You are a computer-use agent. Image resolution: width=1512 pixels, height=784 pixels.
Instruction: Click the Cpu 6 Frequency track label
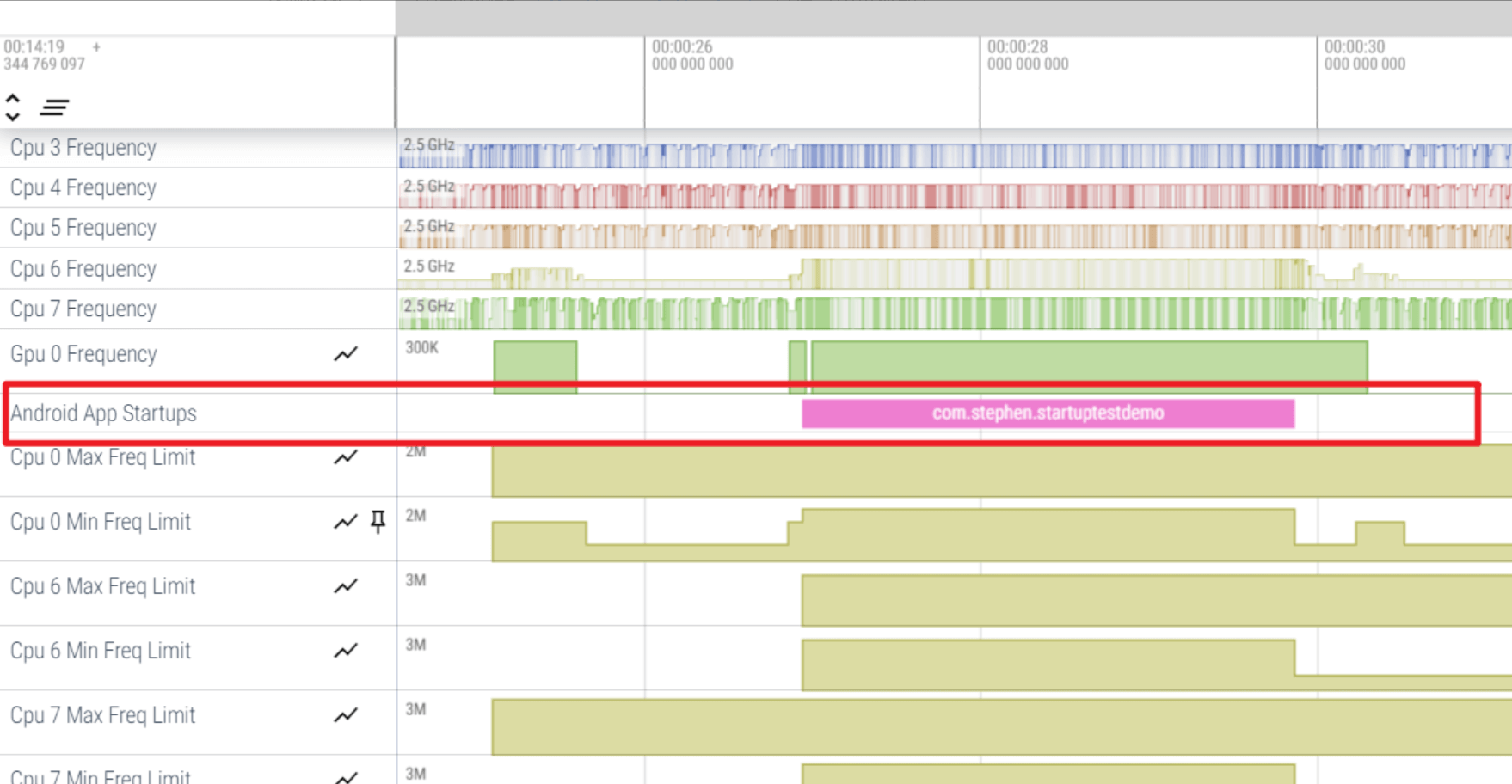(x=83, y=269)
